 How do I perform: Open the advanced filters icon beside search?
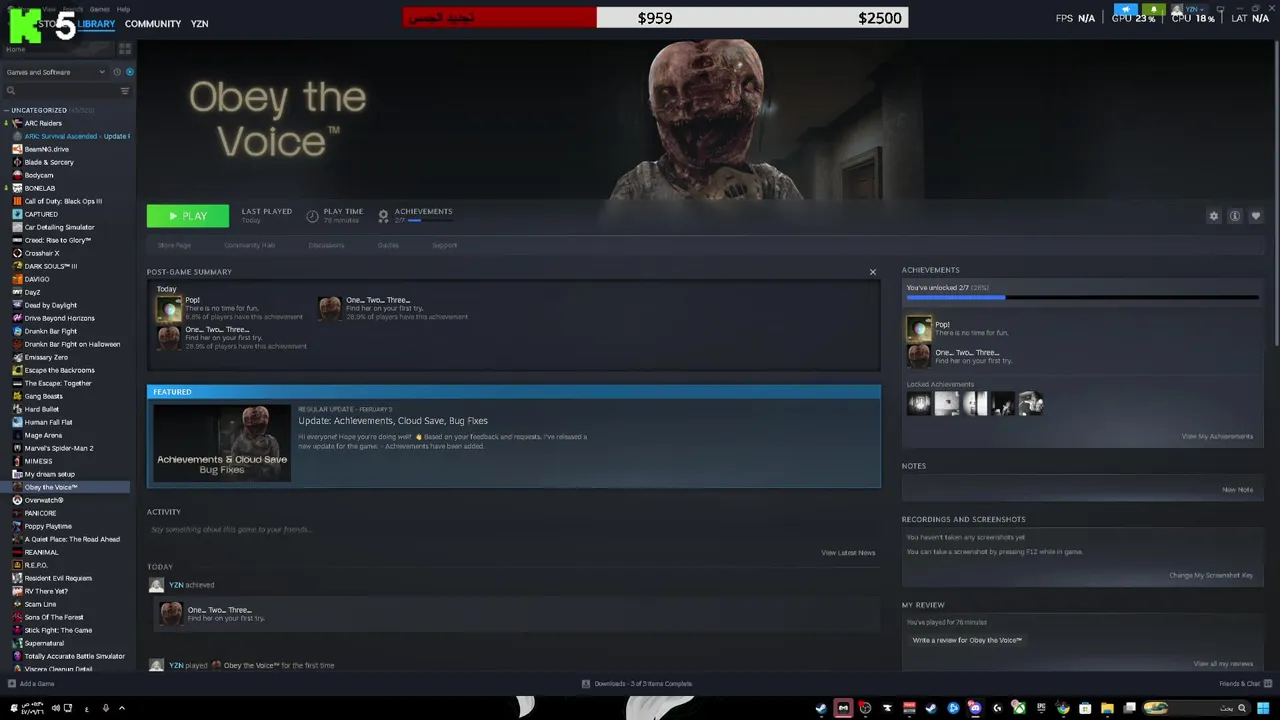(x=125, y=91)
